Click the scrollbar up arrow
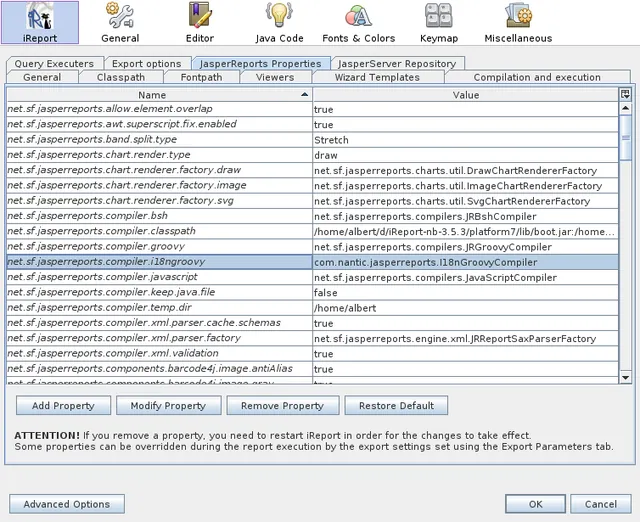Screen dimensions: 640x522 pos(625,108)
